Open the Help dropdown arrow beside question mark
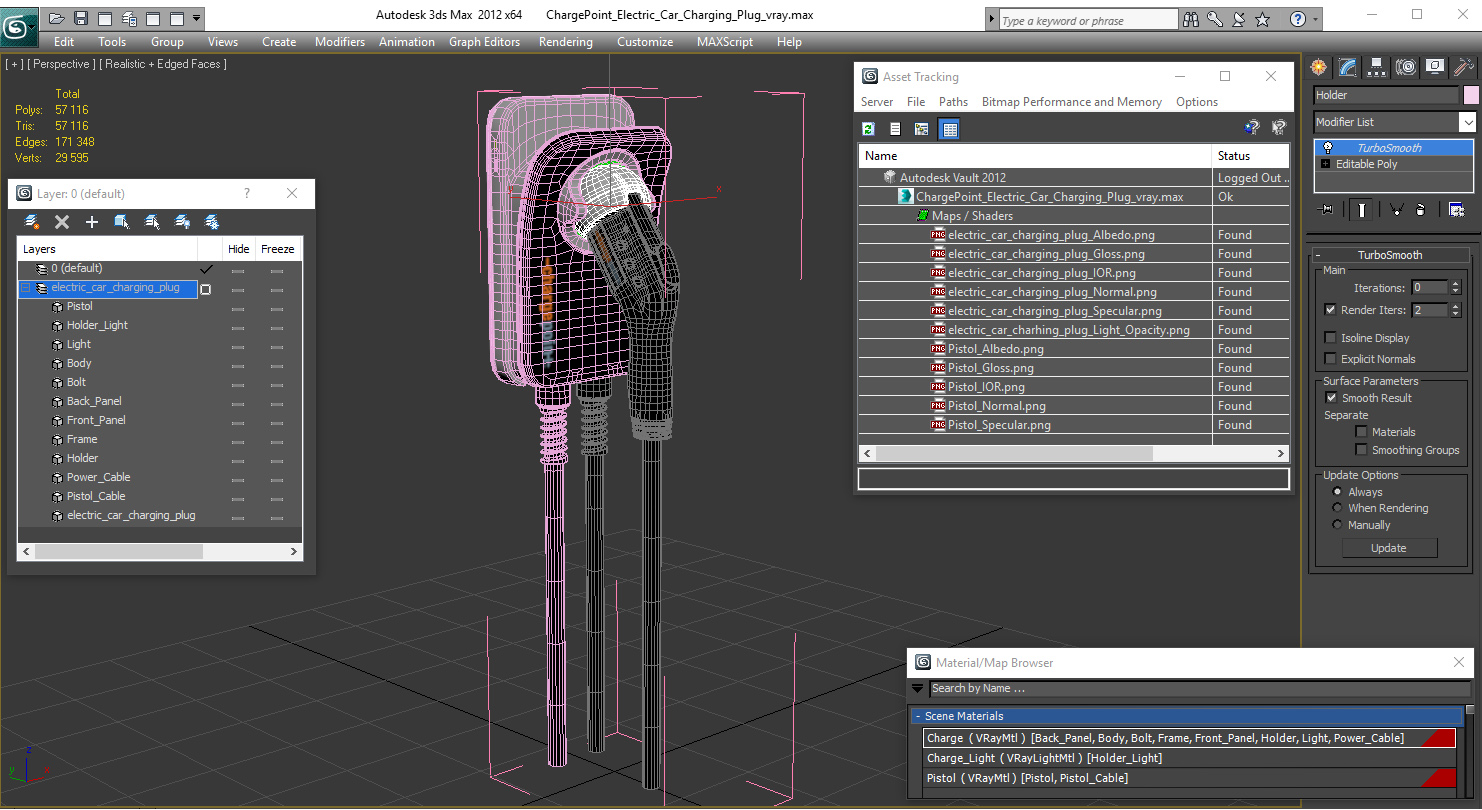1482x810 pixels. click(1315, 19)
